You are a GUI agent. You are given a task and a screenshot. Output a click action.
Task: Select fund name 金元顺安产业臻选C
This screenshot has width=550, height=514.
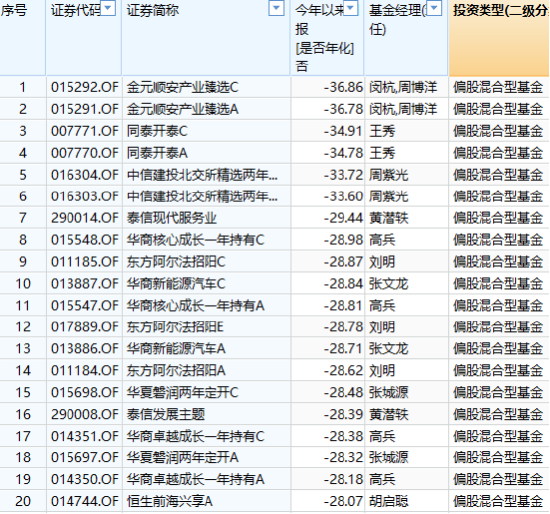click(182, 87)
